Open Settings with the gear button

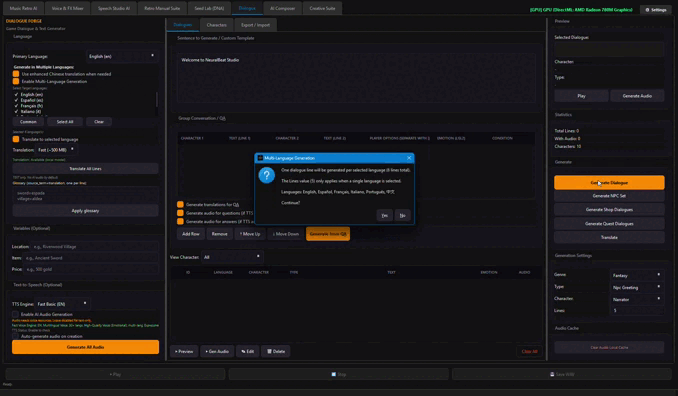pos(656,10)
